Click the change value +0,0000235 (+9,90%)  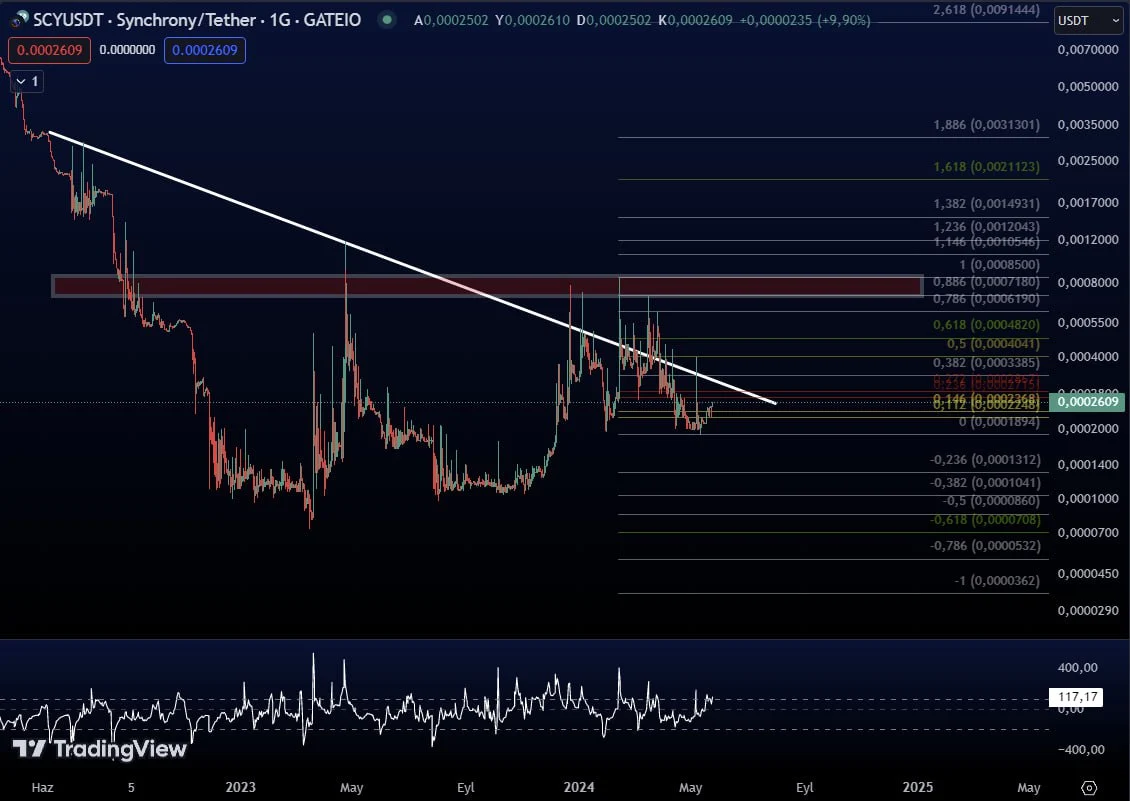pyautogui.click(x=805, y=20)
